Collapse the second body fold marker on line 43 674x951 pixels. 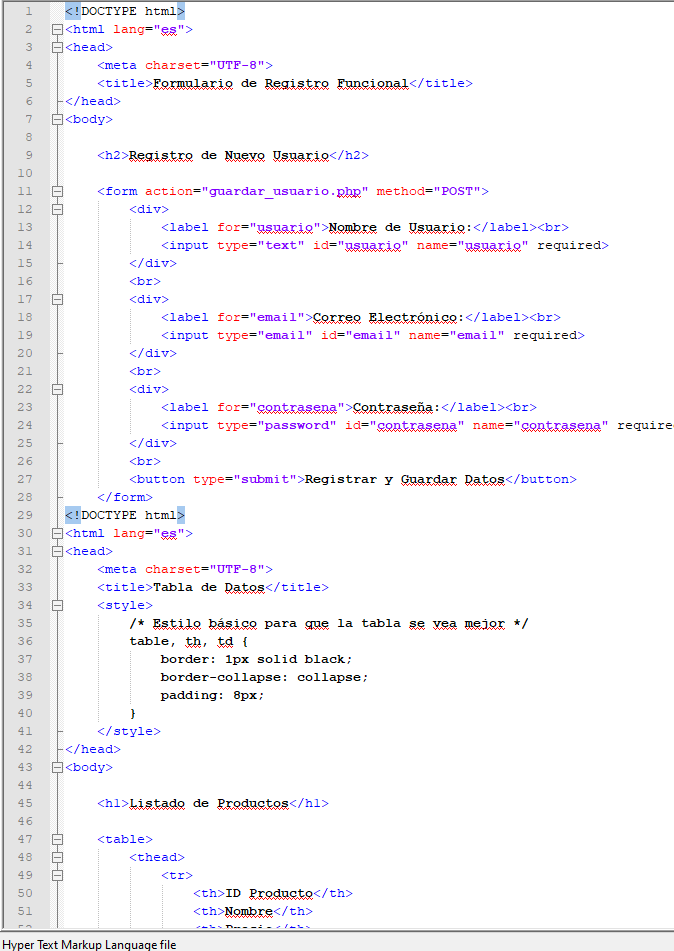click(57, 767)
